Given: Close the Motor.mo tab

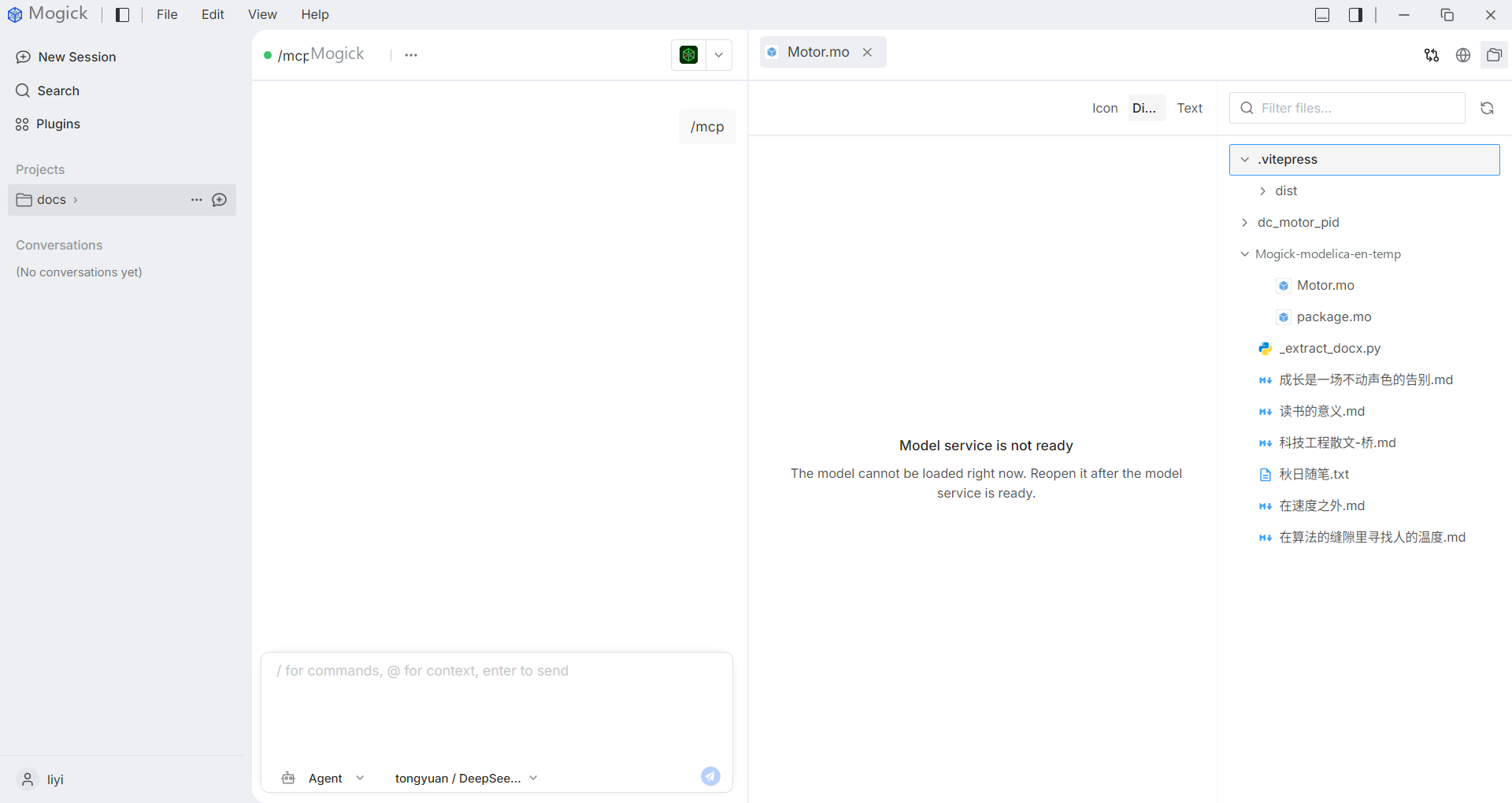Looking at the screenshot, I should [868, 52].
